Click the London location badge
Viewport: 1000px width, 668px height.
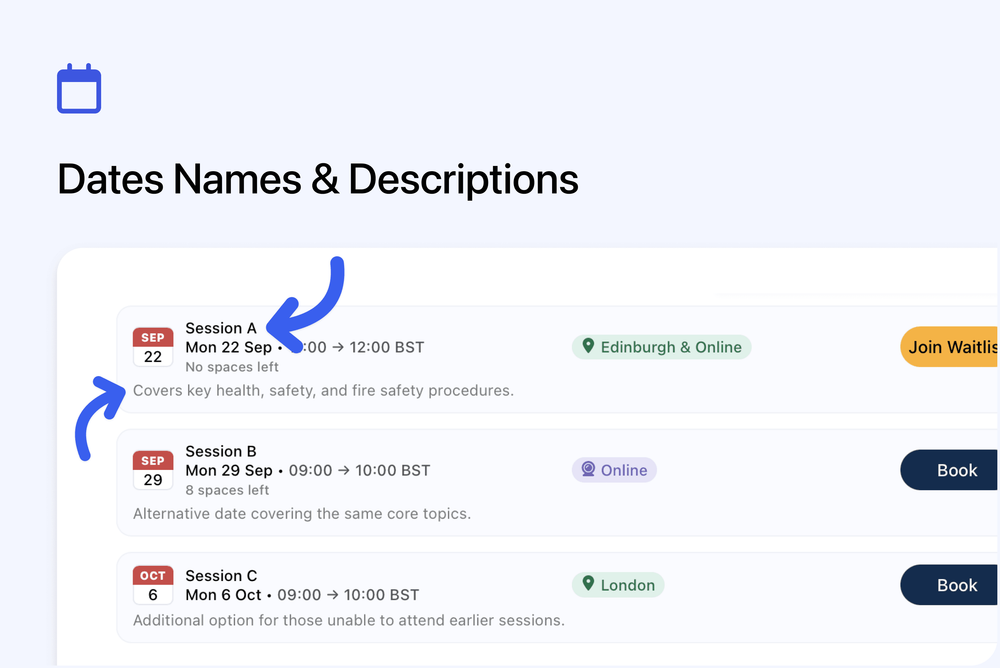pos(618,584)
